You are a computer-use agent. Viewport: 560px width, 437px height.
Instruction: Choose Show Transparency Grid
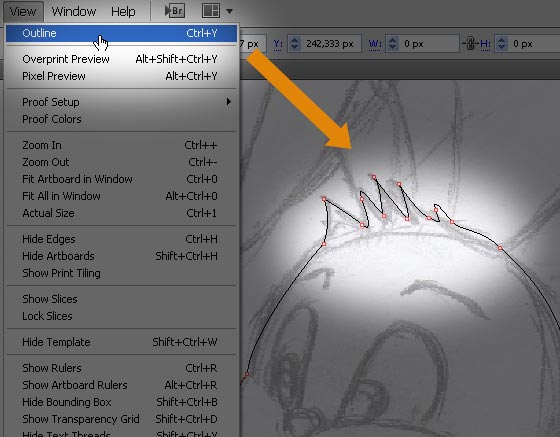[x=121, y=419]
